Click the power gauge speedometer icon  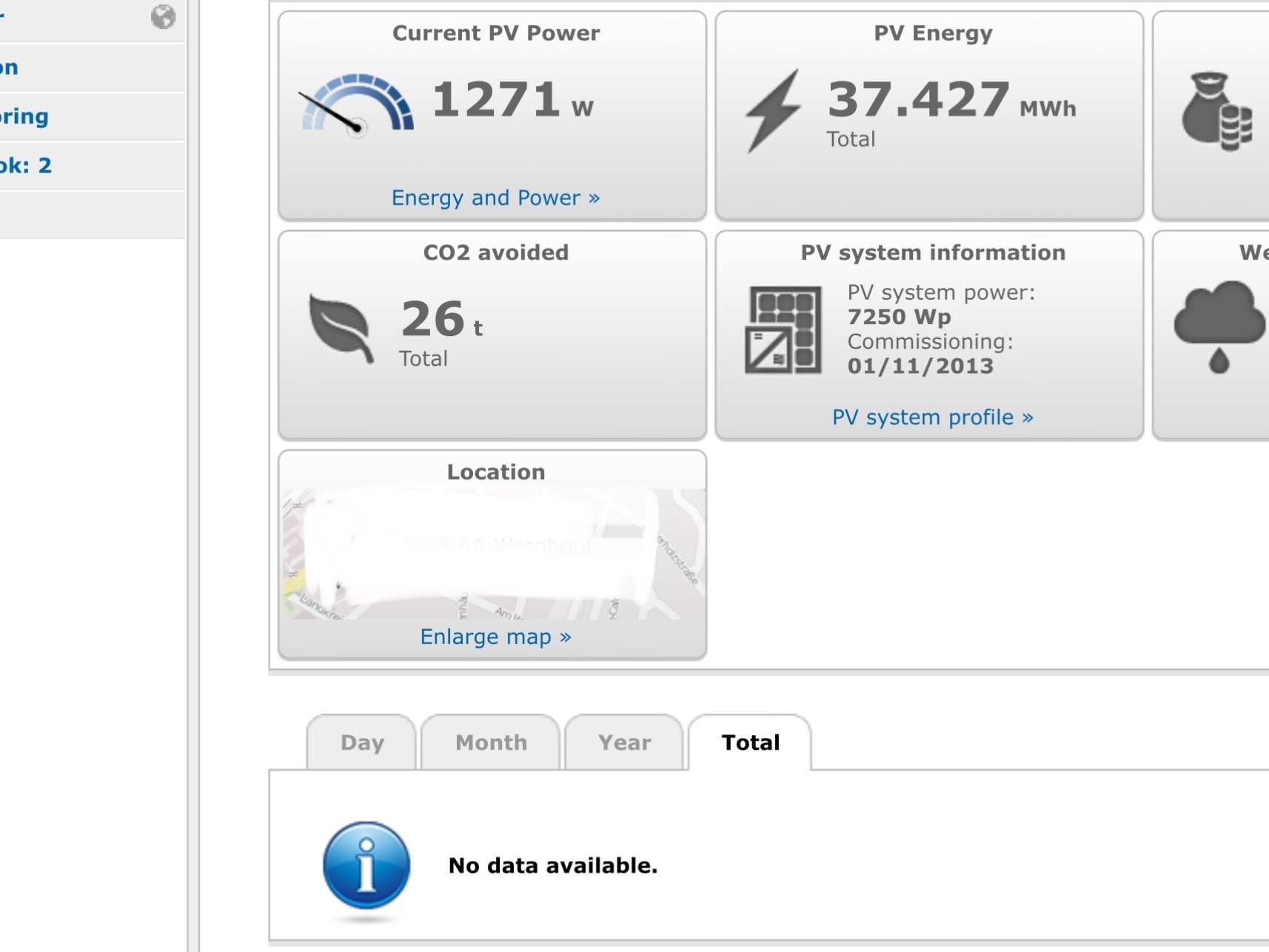coord(357,104)
